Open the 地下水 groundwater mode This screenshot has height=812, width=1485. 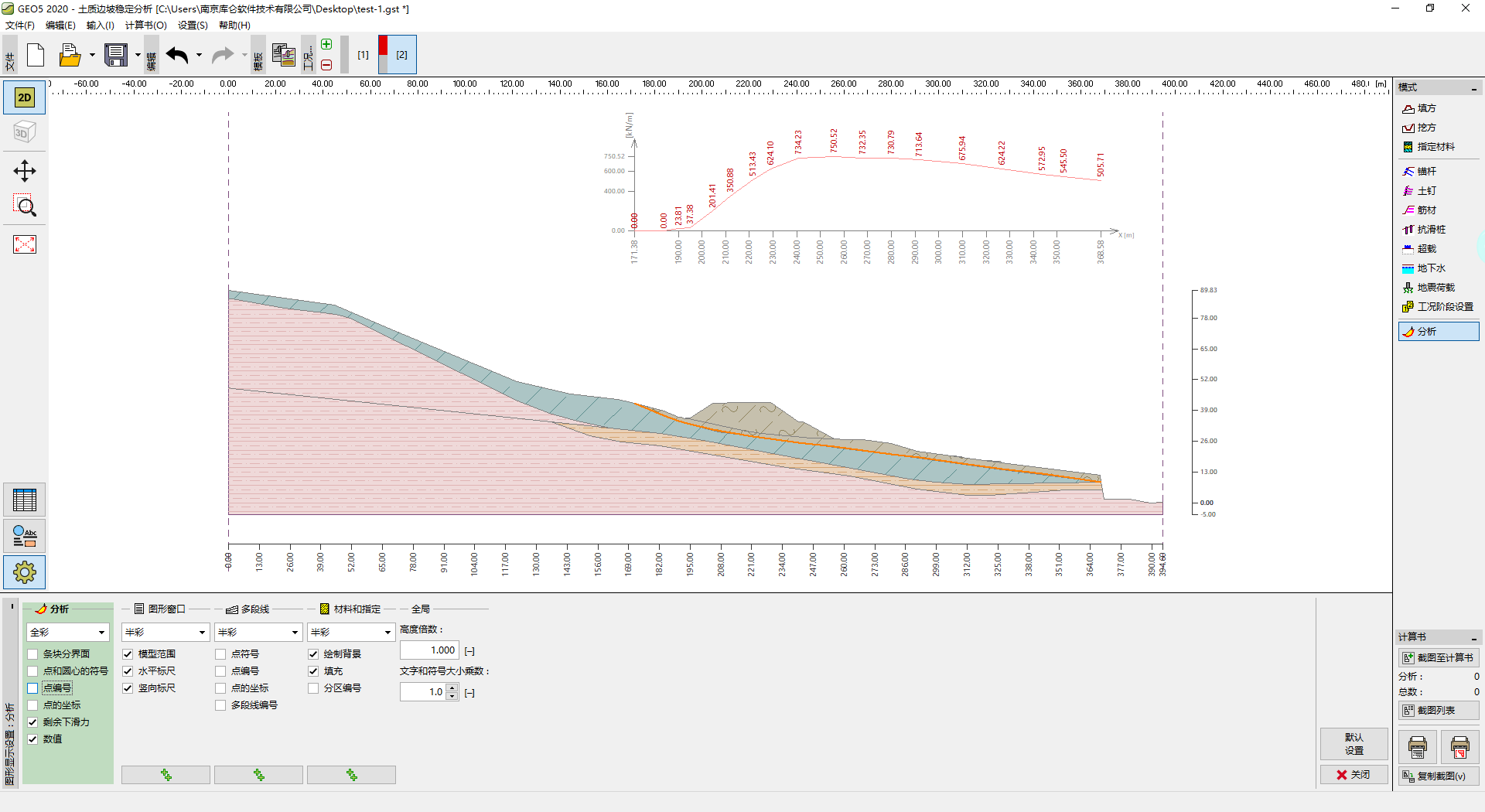click(x=1430, y=268)
